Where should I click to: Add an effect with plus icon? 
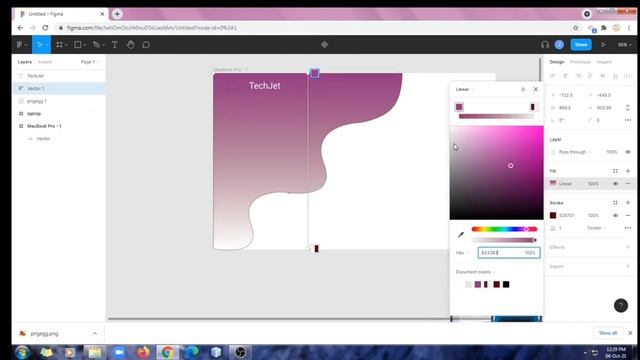(628, 247)
